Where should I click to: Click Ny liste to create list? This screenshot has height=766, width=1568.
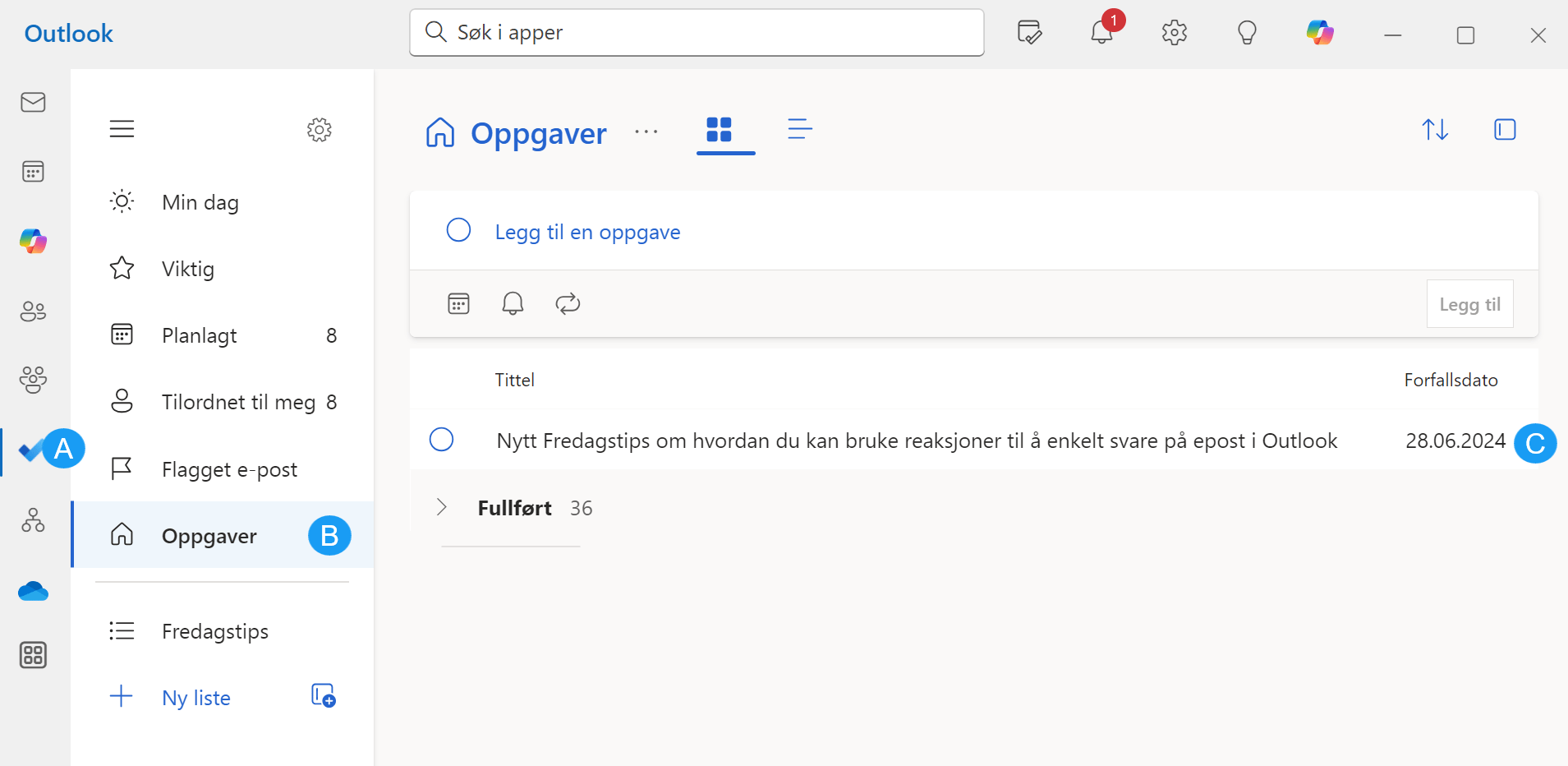point(196,698)
